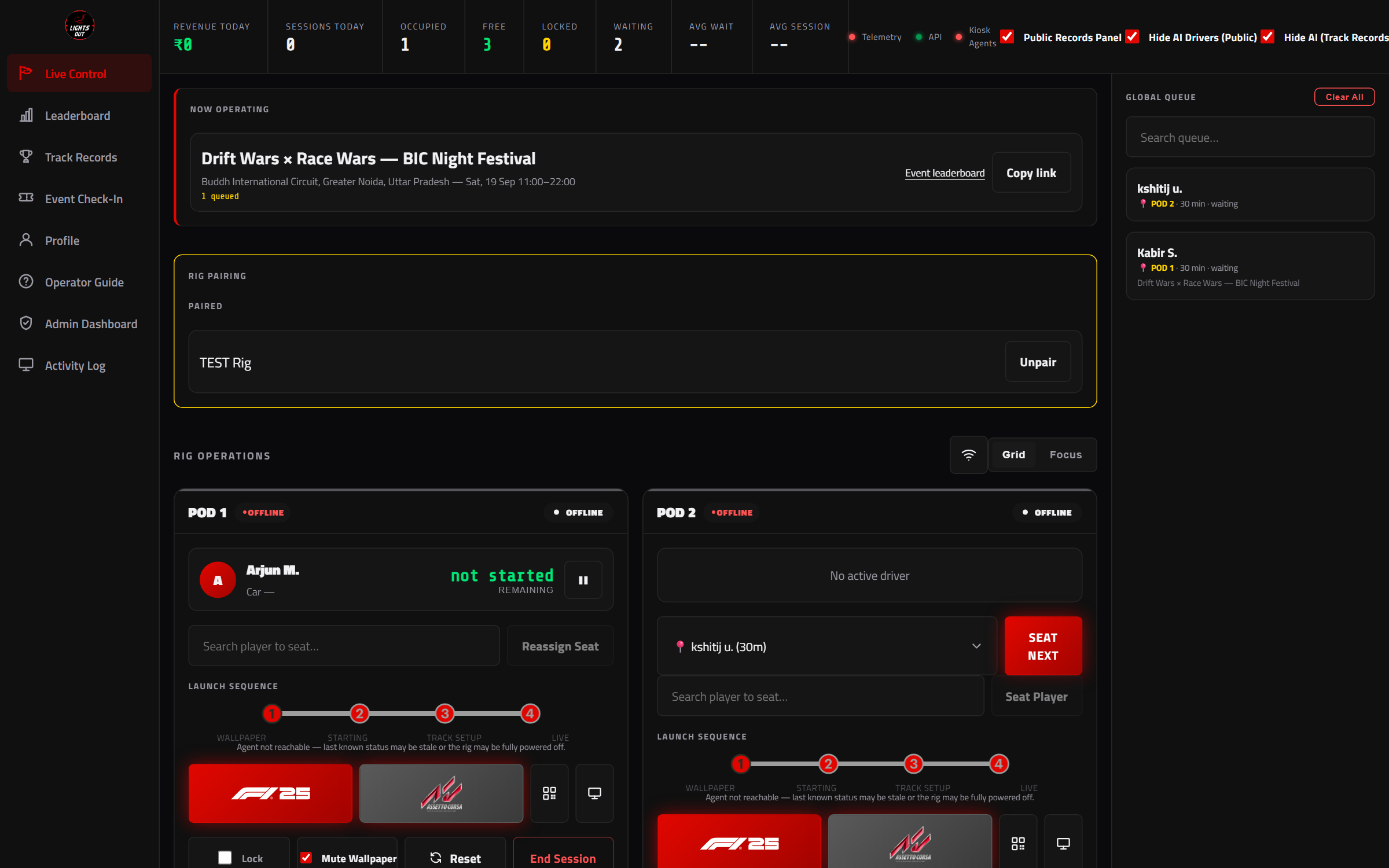Click the Lights Out logo
Viewport: 1389px width, 868px height.
[79, 26]
